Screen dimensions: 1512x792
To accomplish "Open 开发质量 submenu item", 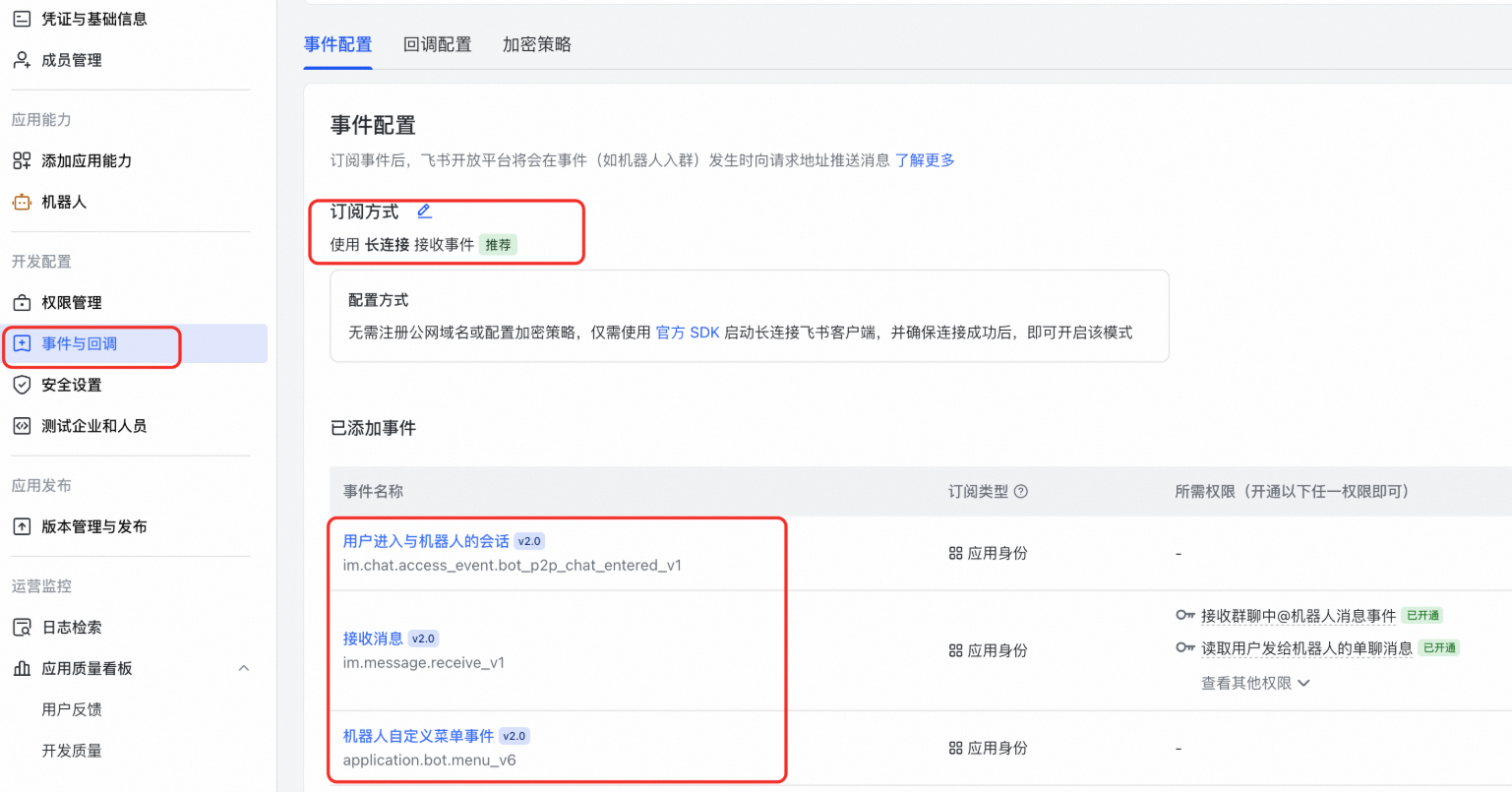I will pyautogui.click(x=72, y=751).
